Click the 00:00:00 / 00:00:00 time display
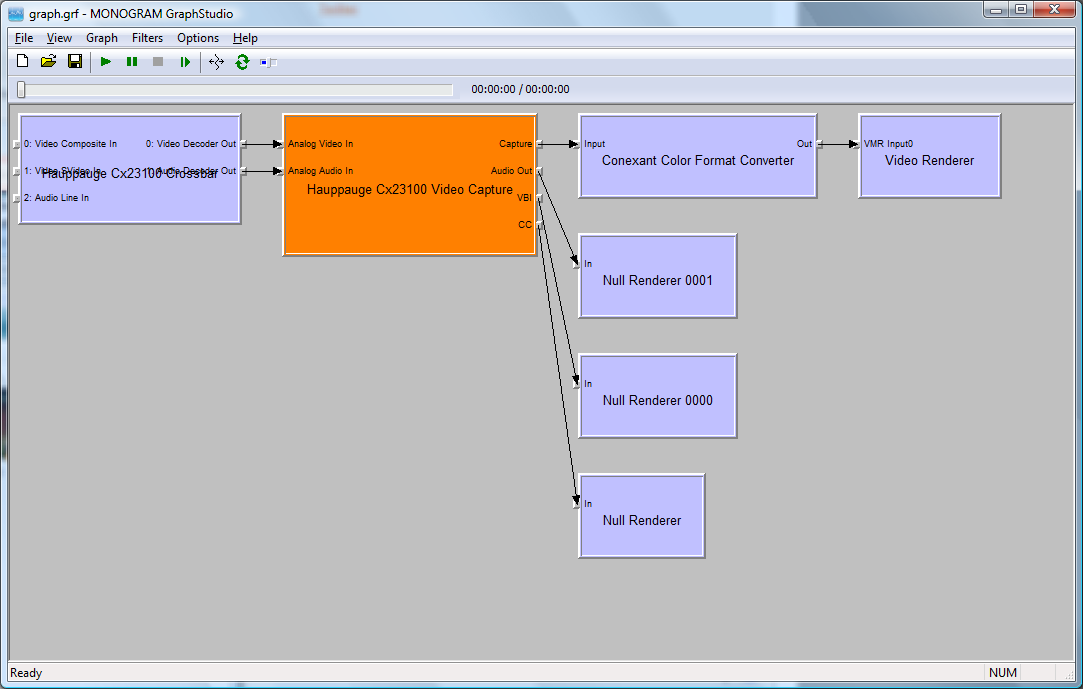The height and width of the screenshot is (689, 1083). (520, 89)
